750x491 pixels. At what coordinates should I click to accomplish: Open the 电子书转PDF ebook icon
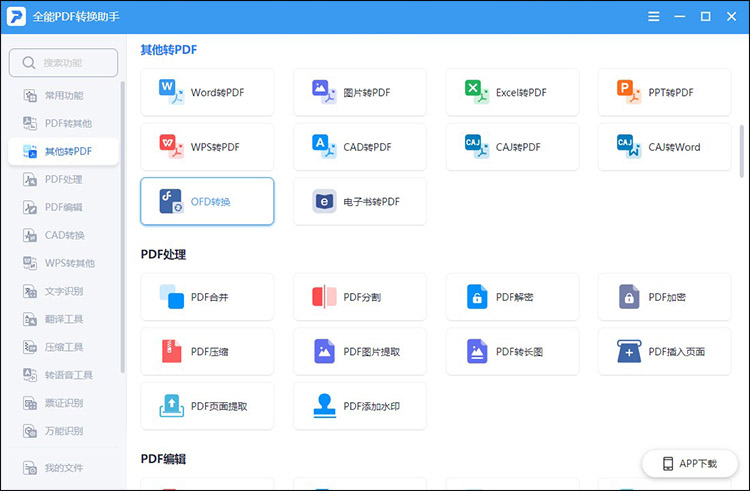[324, 201]
